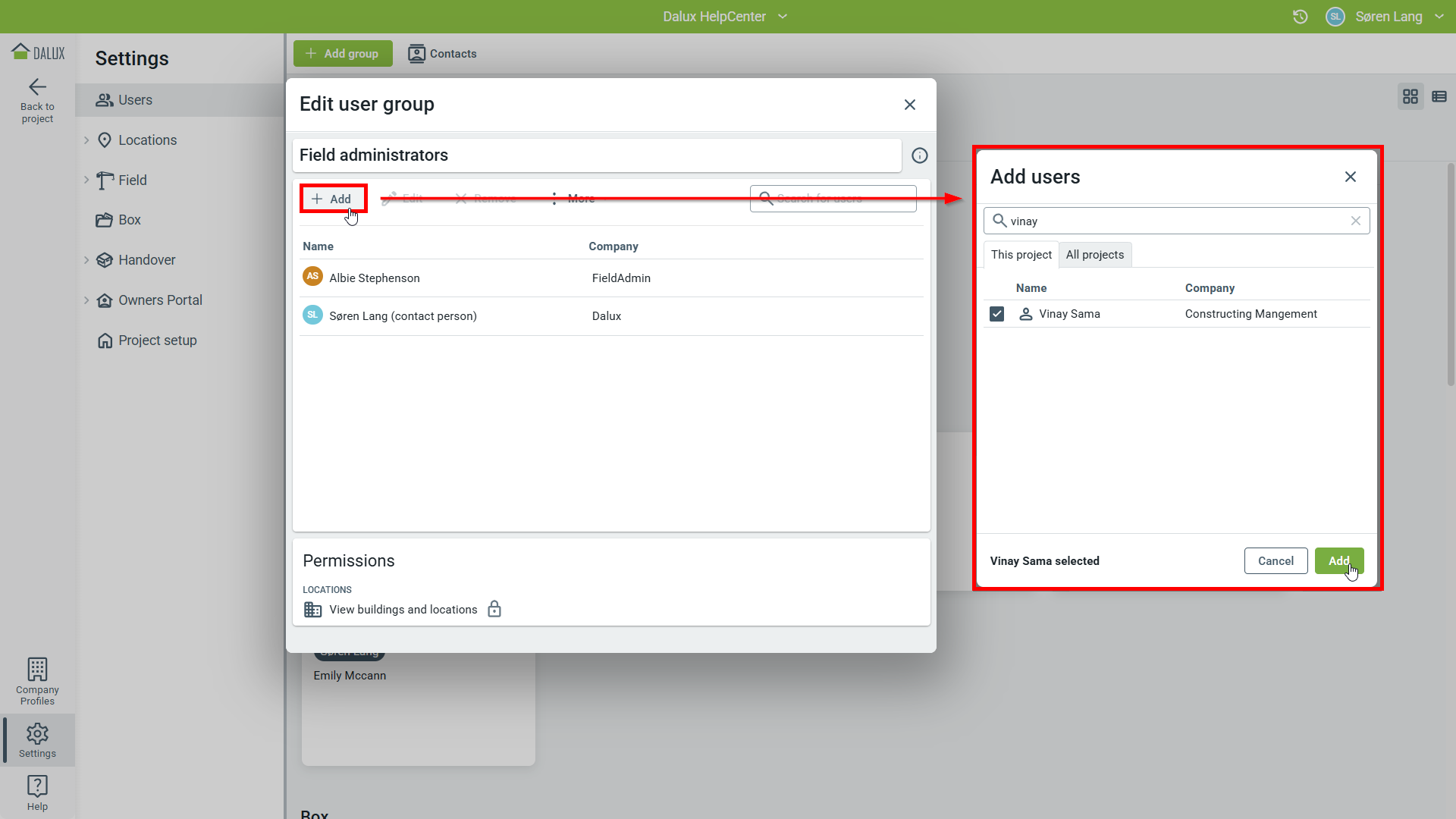
Task: Switch to list view layout icon
Action: click(1439, 96)
